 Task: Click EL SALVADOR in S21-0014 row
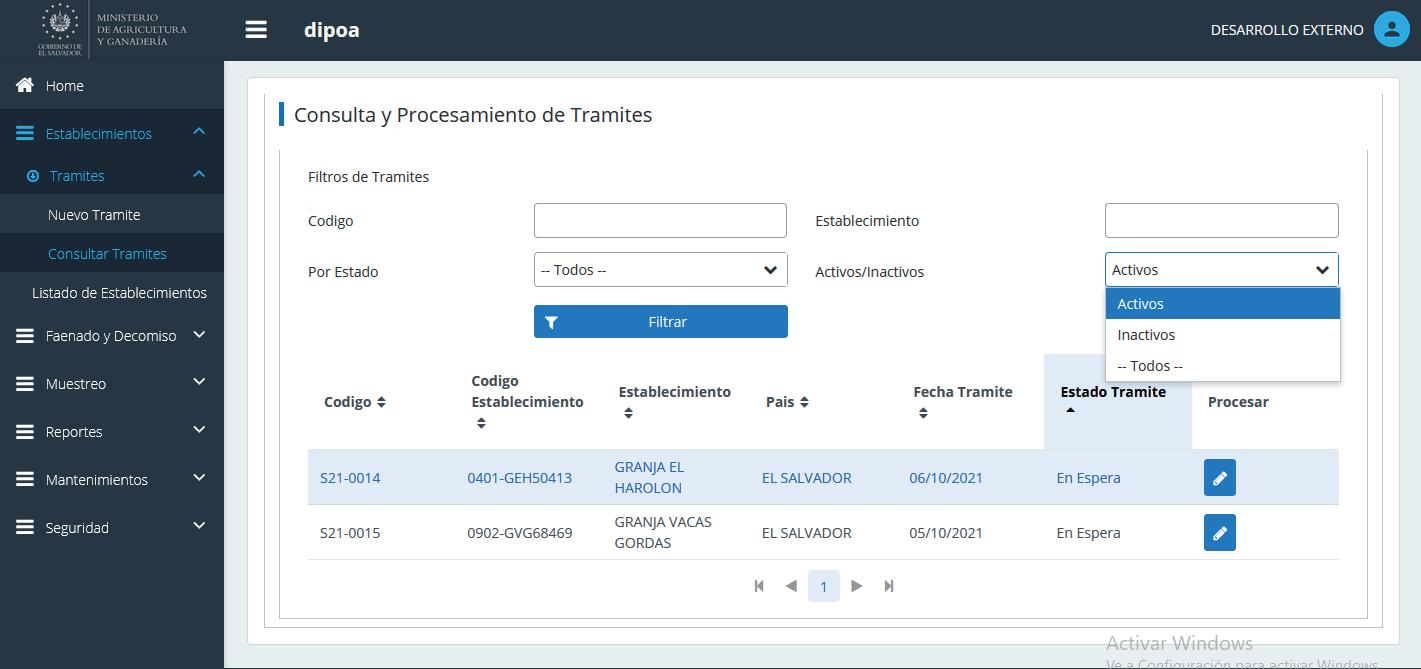coord(807,478)
